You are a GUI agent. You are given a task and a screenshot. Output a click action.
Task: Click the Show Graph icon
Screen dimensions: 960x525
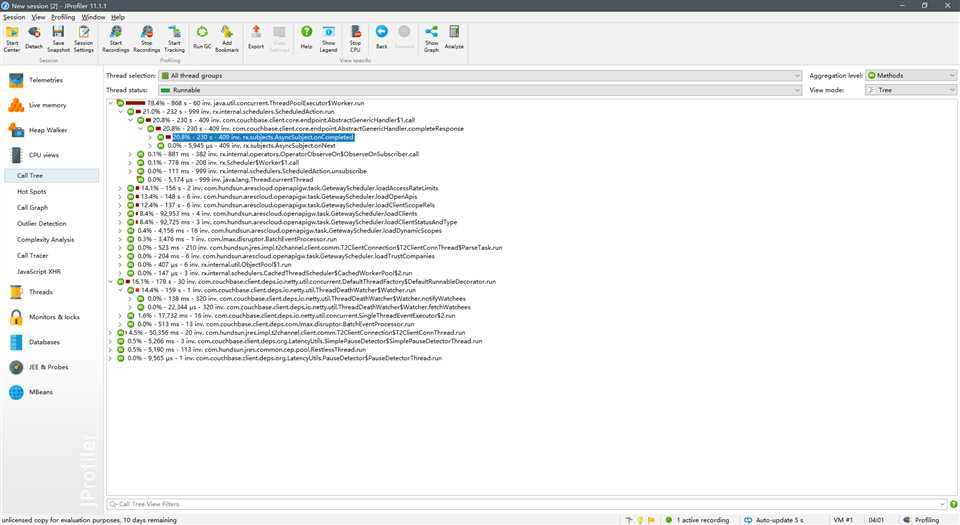[432, 38]
